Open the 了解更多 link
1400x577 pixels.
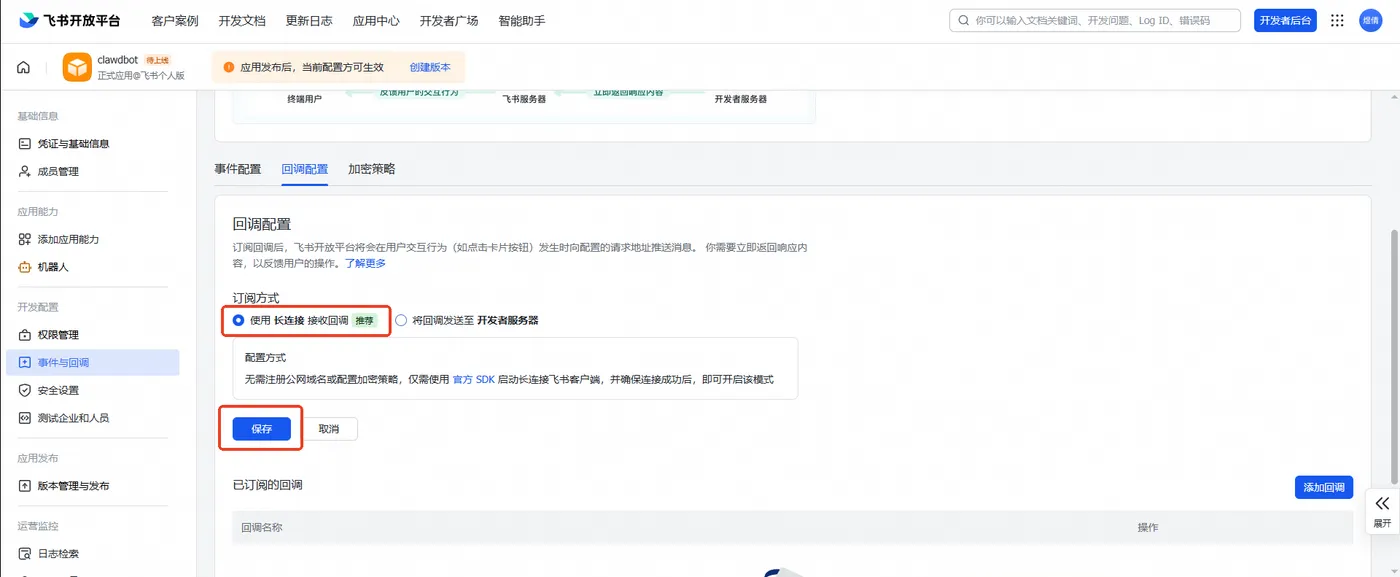(x=365, y=263)
